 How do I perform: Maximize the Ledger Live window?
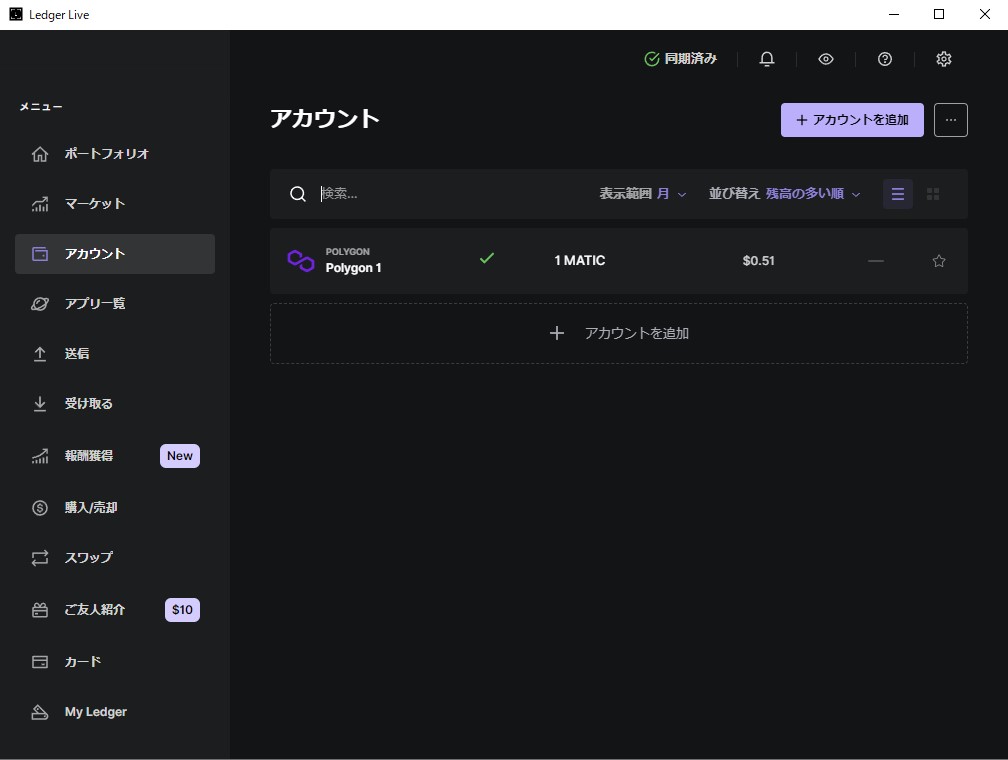click(x=939, y=14)
